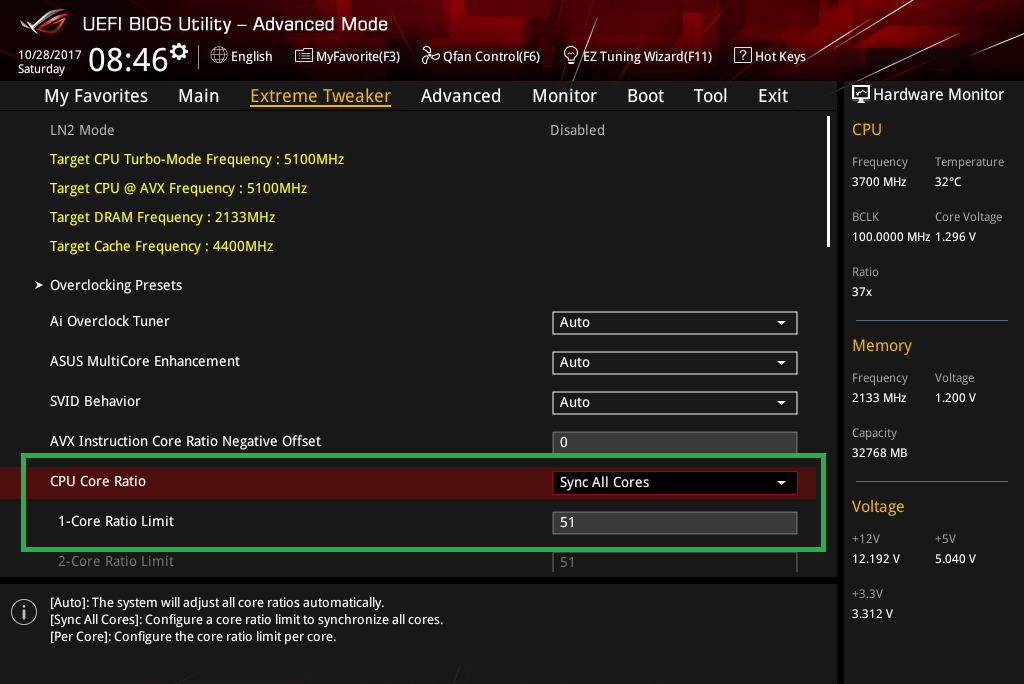Click the CPU frequency value 3700 MHz
1024x684 pixels.
pyautogui.click(x=879, y=182)
